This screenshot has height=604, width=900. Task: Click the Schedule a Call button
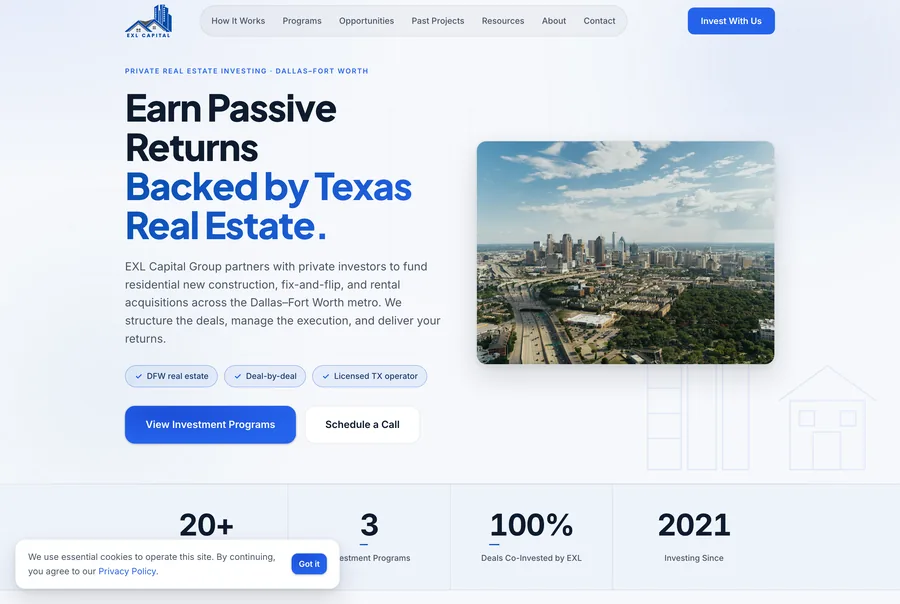[x=362, y=425]
